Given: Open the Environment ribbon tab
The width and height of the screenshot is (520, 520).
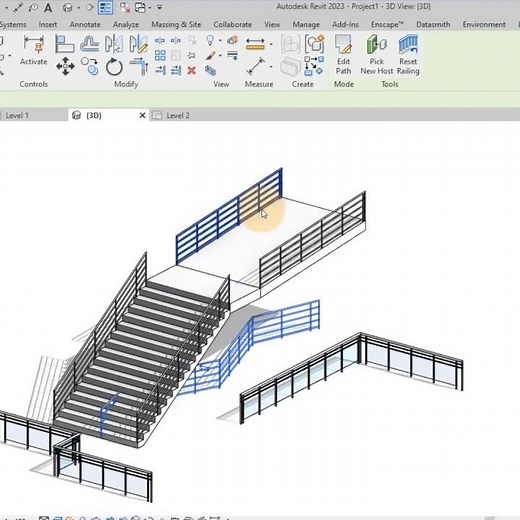Looking at the screenshot, I should coord(484,24).
